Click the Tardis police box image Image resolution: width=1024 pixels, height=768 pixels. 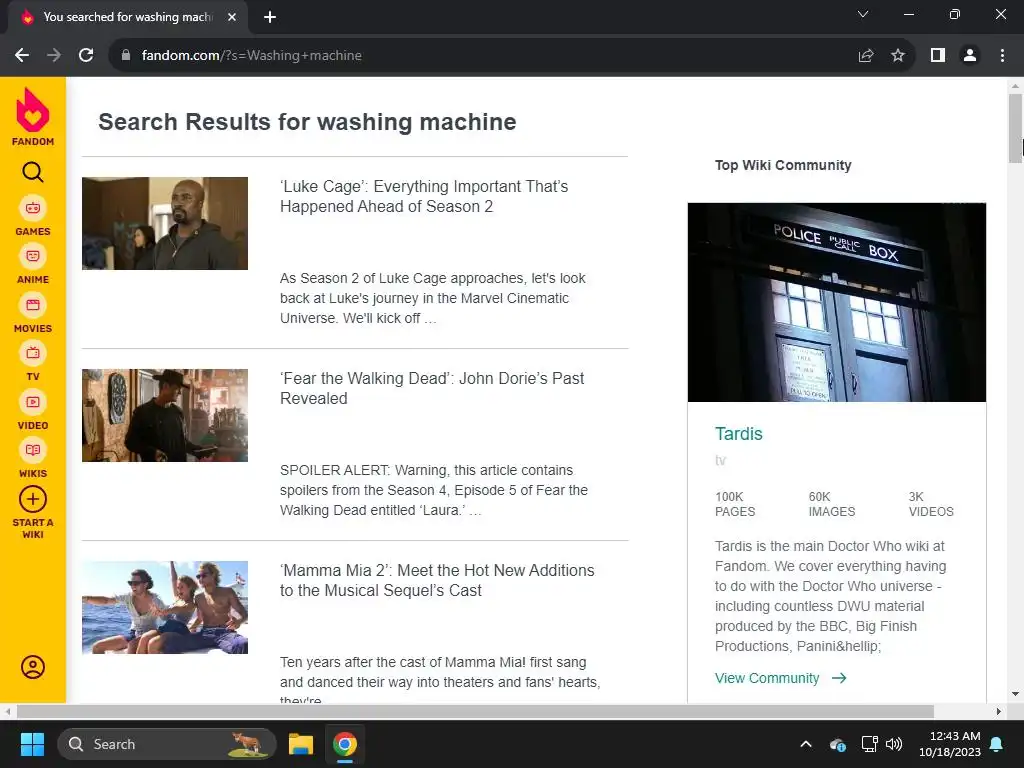[x=837, y=302]
